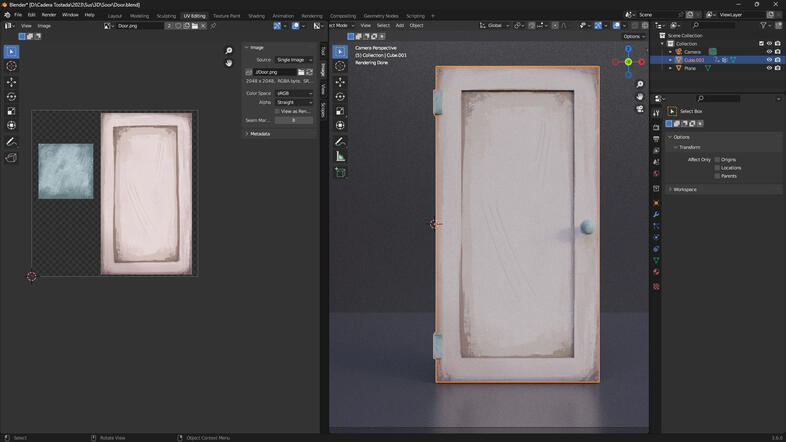The image size is (786, 442).
Task: Switch to the Texture Paint workspace tab
Action: click(x=227, y=16)
